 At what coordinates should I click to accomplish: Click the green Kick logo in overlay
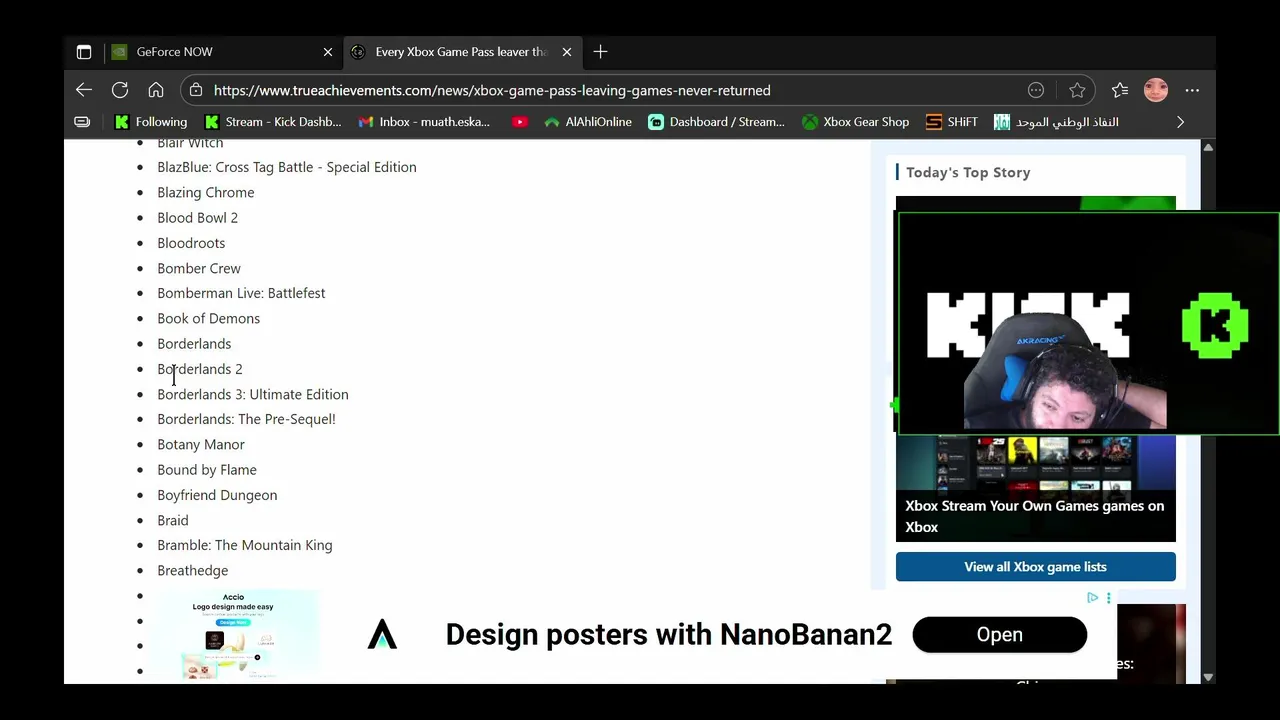tap(1215, 325)
